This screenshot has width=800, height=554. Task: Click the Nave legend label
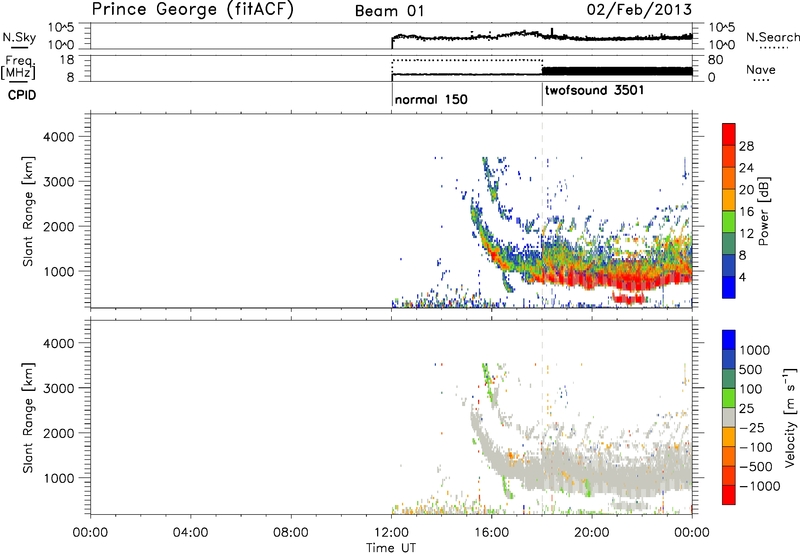[761, 69]
